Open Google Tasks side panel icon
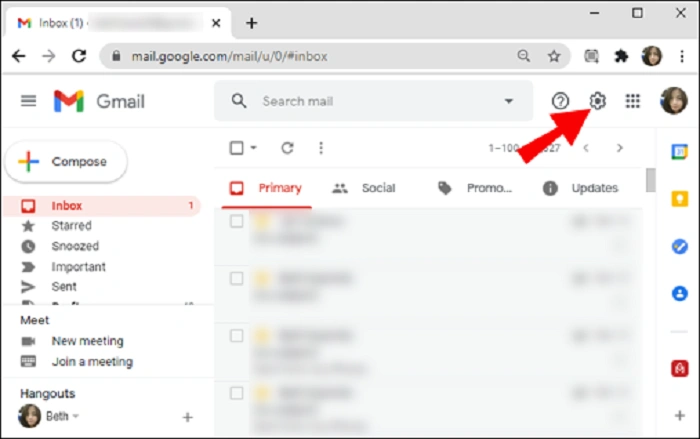The height and width of the screenshot is (439, 700). [679, 247]
